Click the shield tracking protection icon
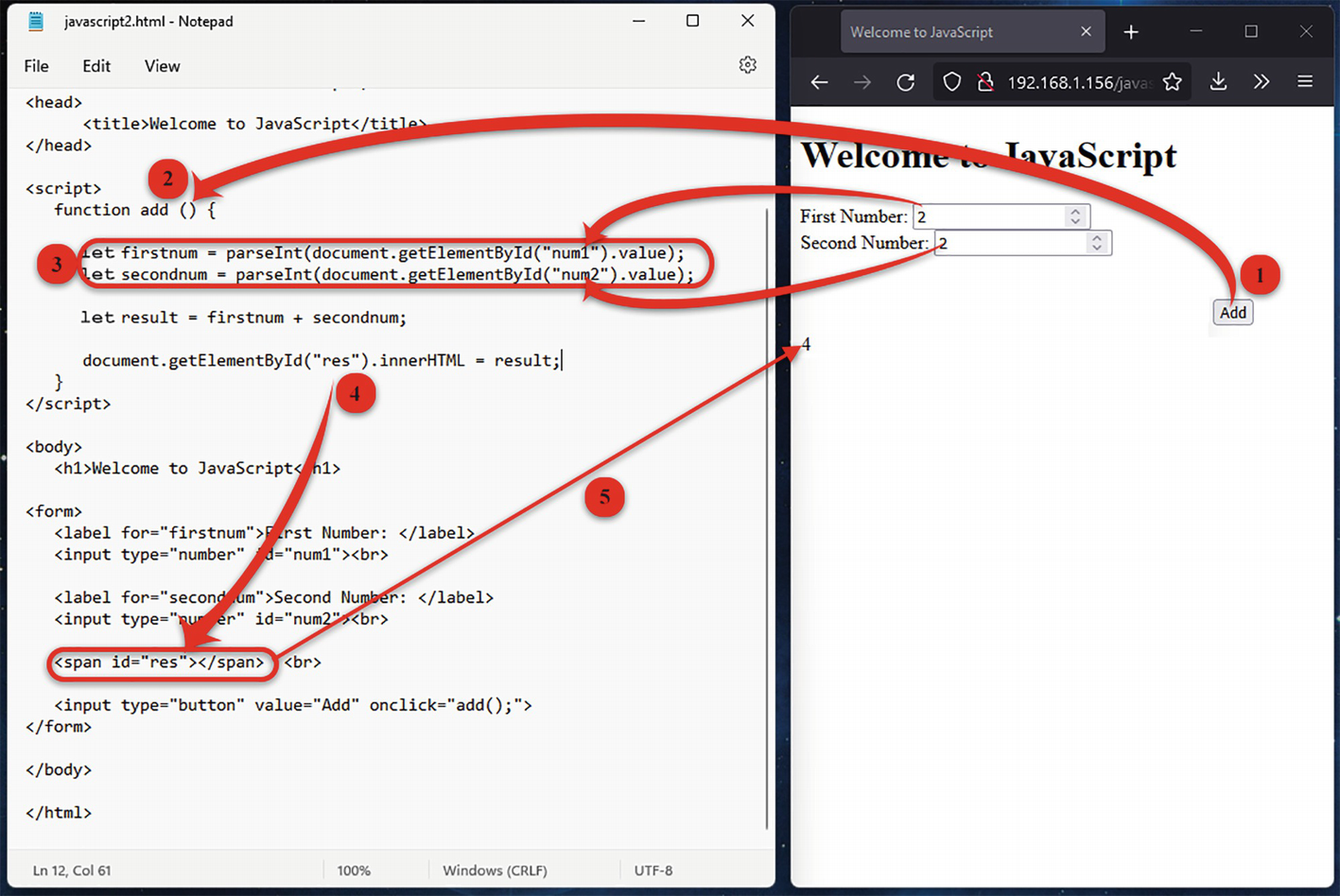The image size is (1340, 896). 951,82
